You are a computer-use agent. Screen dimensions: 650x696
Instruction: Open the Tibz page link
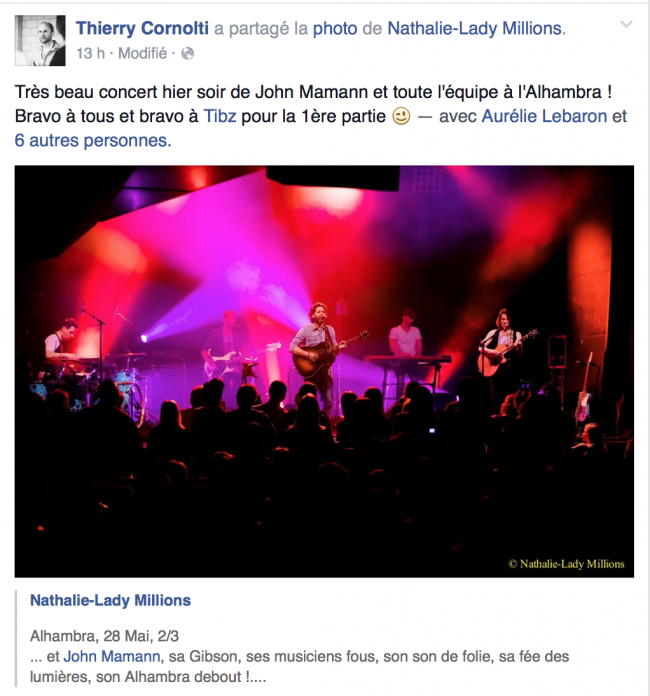(220, 116)
